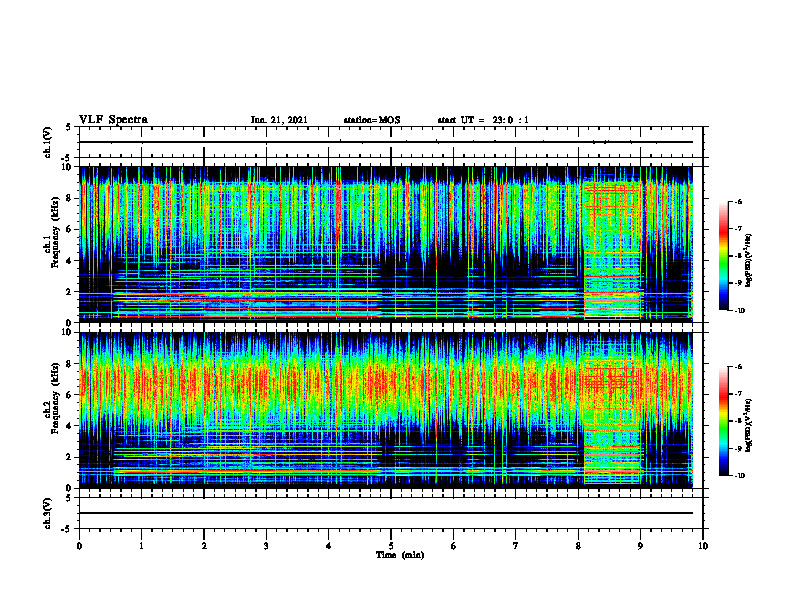
Task: Click the "station=MOS" header text
Action: pyautogui.click(x=372, y=120)
